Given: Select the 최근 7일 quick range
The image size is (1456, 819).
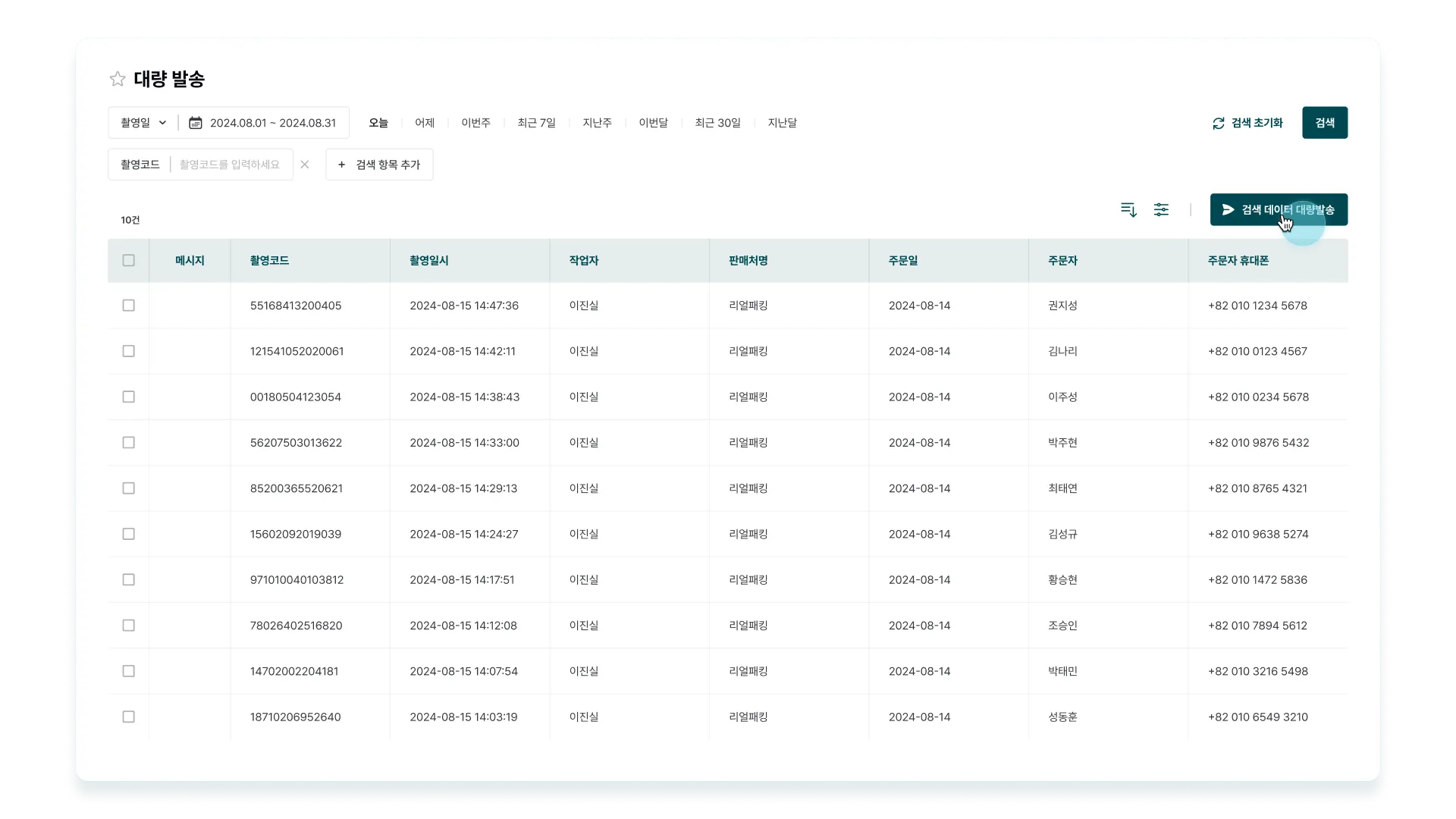Looking at the screenshot, I should point(536,123).
